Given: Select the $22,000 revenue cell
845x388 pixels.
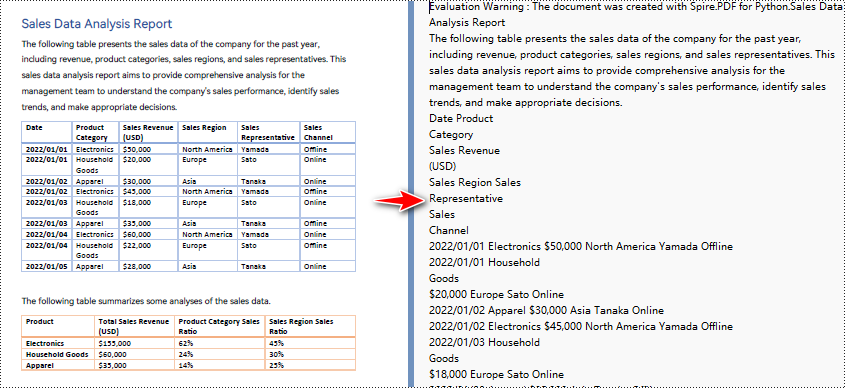Looking at the screenshot, I should 148,251.
